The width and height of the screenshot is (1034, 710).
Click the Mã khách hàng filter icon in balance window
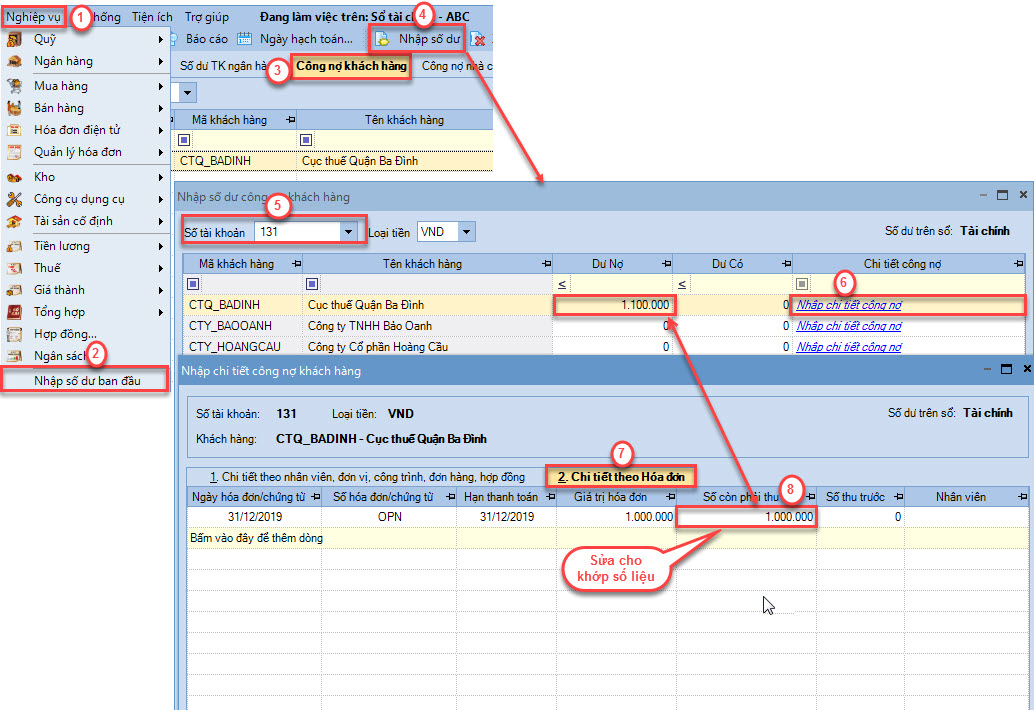193,284
